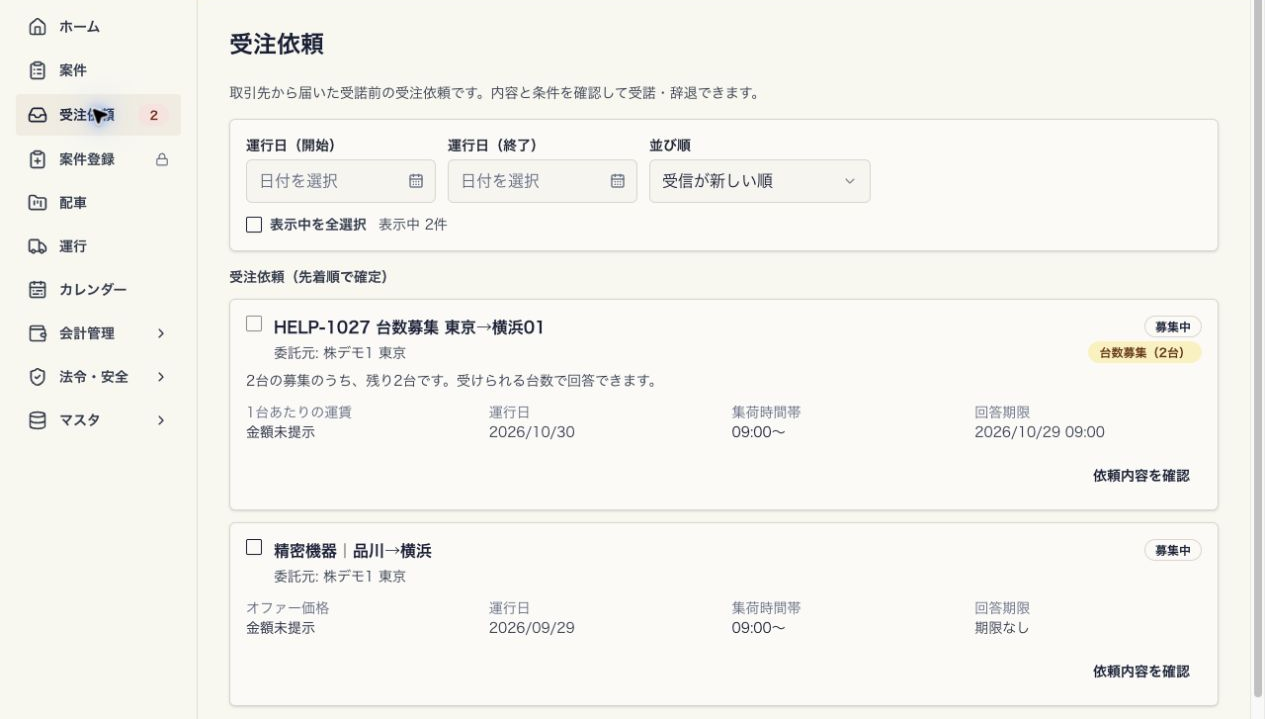Open the 配車 menu item
Viewport: 1265px width, 719px height.
click(x=98, y=203)
